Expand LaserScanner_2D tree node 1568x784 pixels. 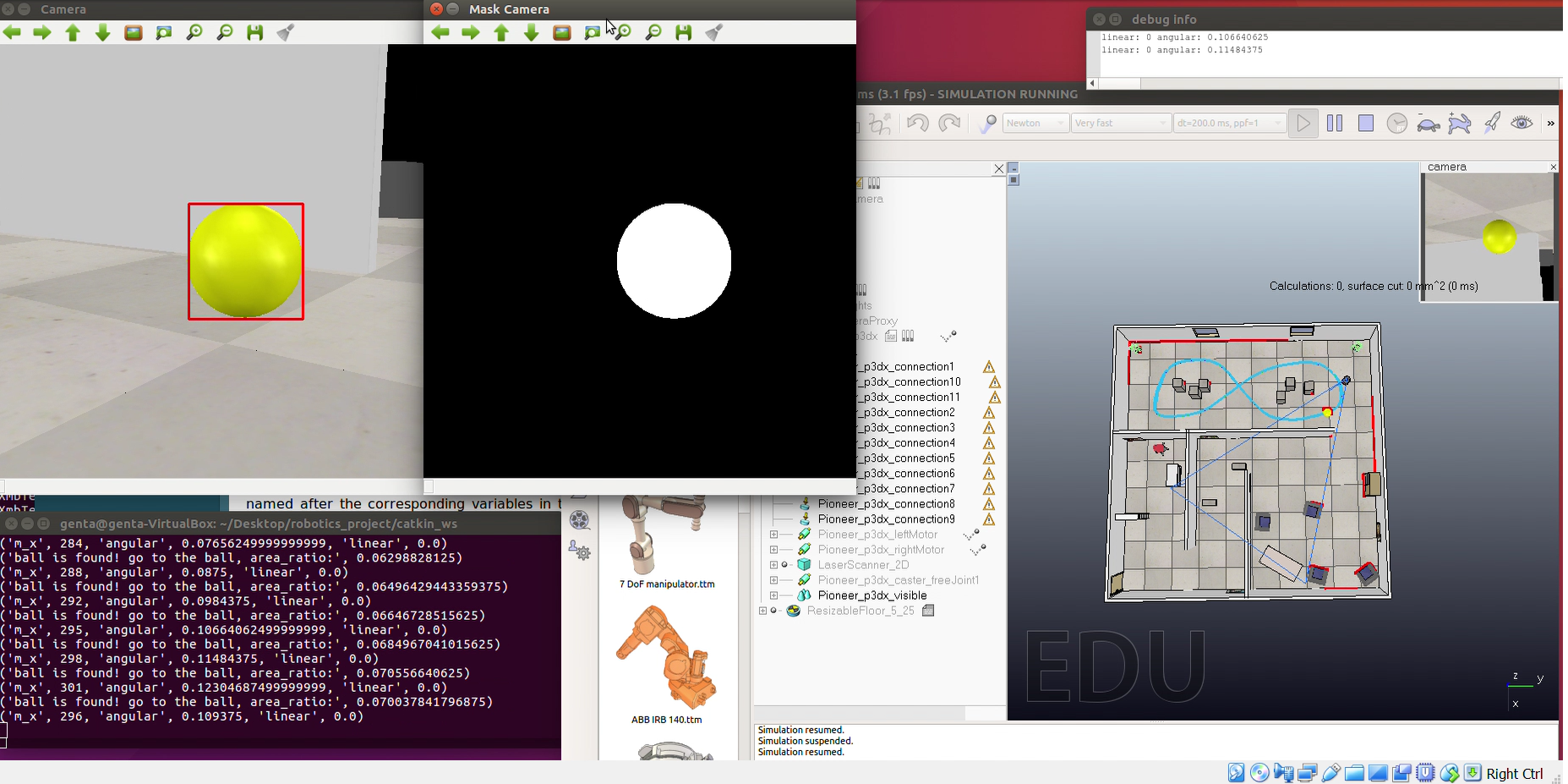tap(773, 565)
